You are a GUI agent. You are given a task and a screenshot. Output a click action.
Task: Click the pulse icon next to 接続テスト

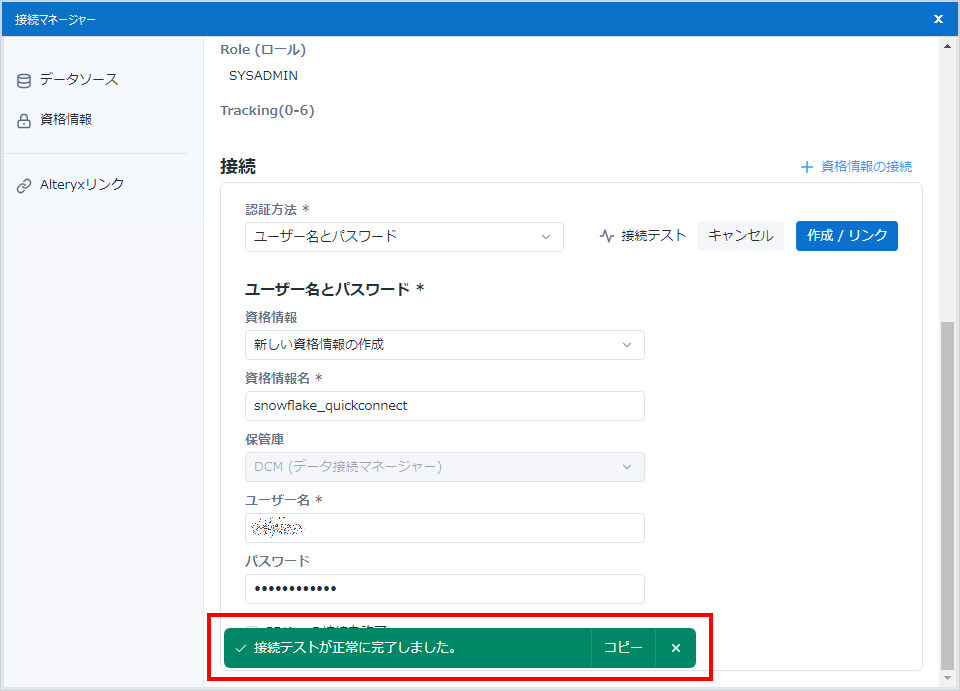tap(607, 236)
